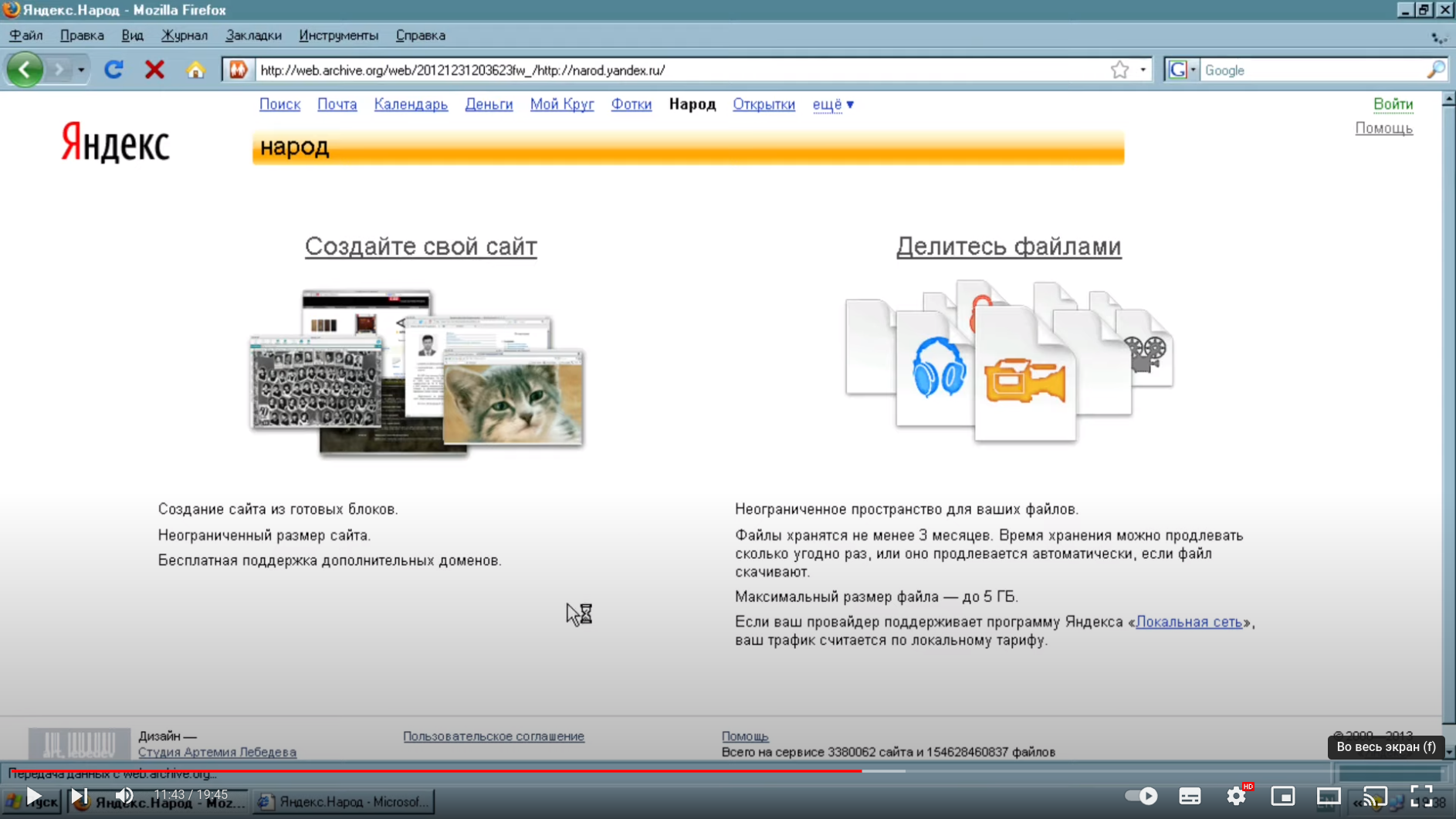
Task: Click the Firefox forward arrow button
Action: [59, 69]
